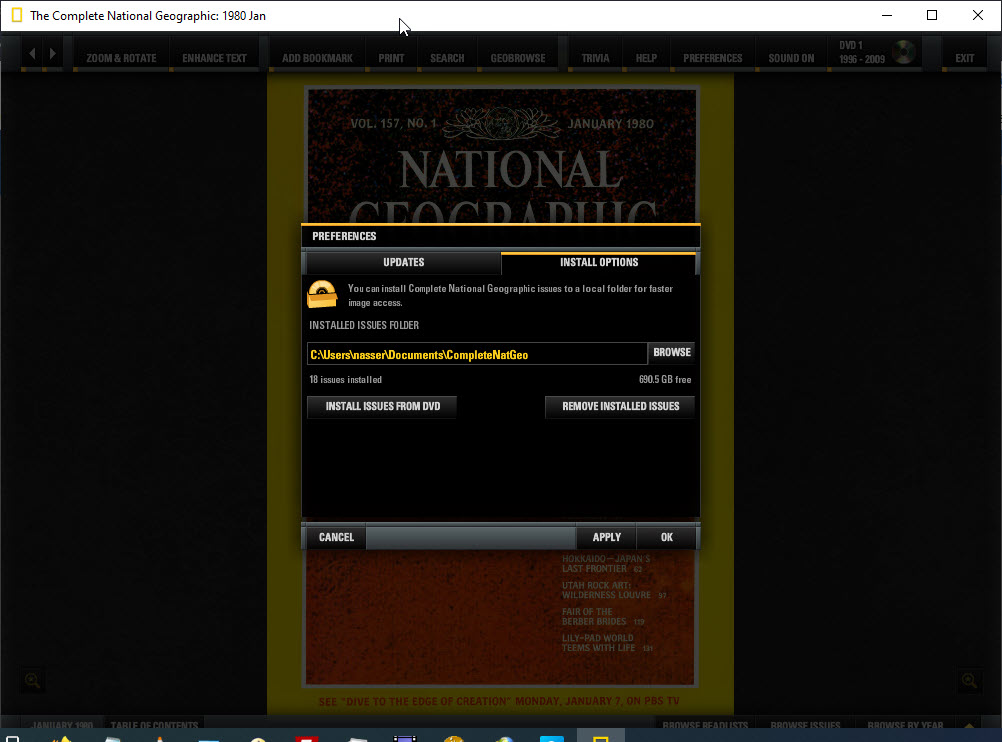
Task: Click Print in the toolbar
Action: pyautogui.click(x=391, y=58)
